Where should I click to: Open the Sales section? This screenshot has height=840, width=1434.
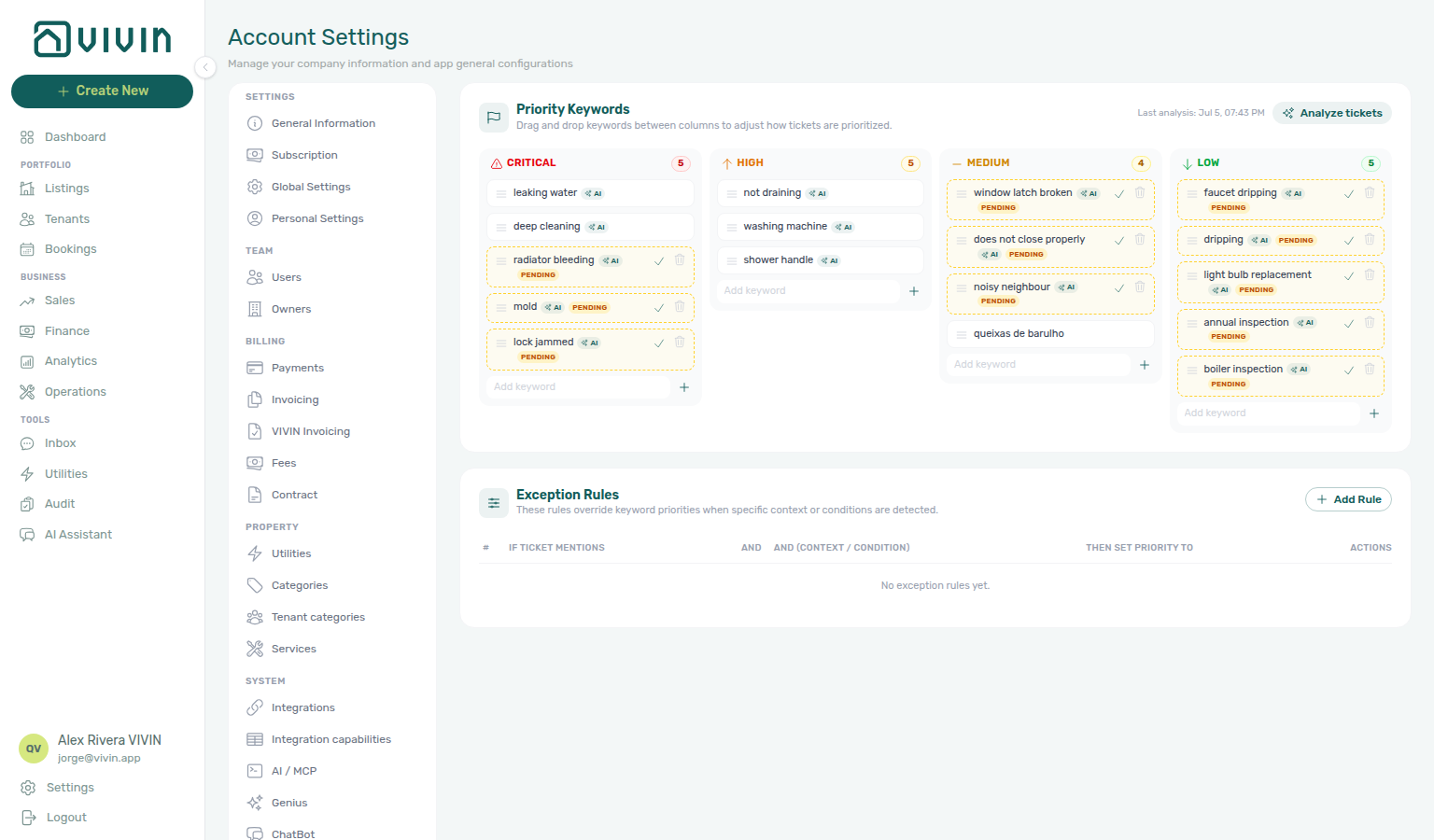[60, 301]
